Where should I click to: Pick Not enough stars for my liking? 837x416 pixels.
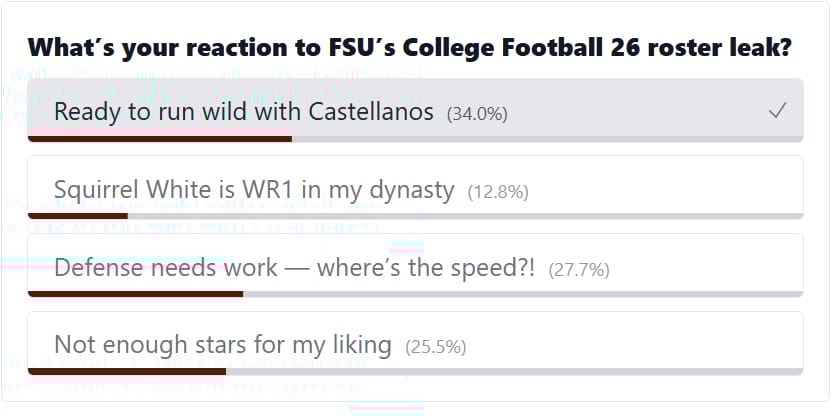coord(222,345)
